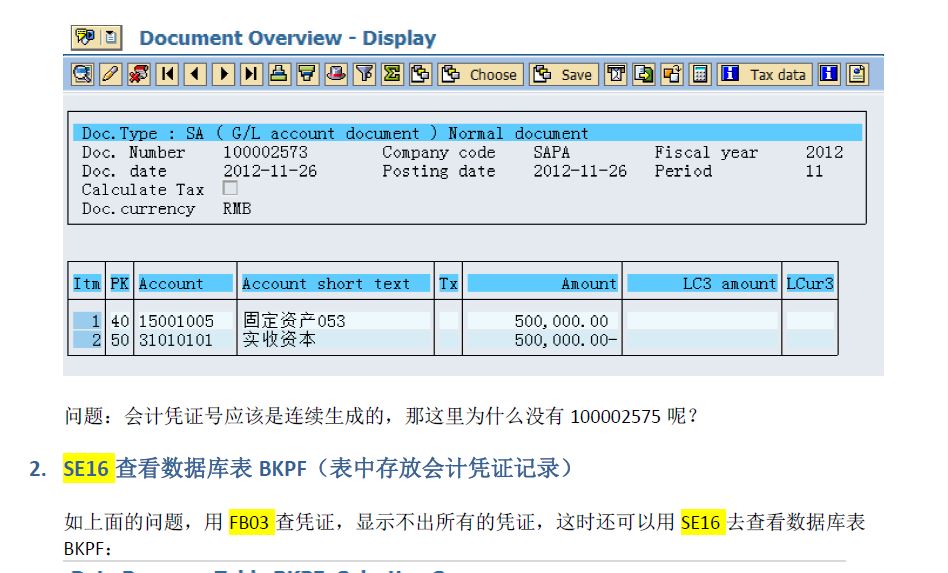Click the Doc.Type SA header line

467,133
